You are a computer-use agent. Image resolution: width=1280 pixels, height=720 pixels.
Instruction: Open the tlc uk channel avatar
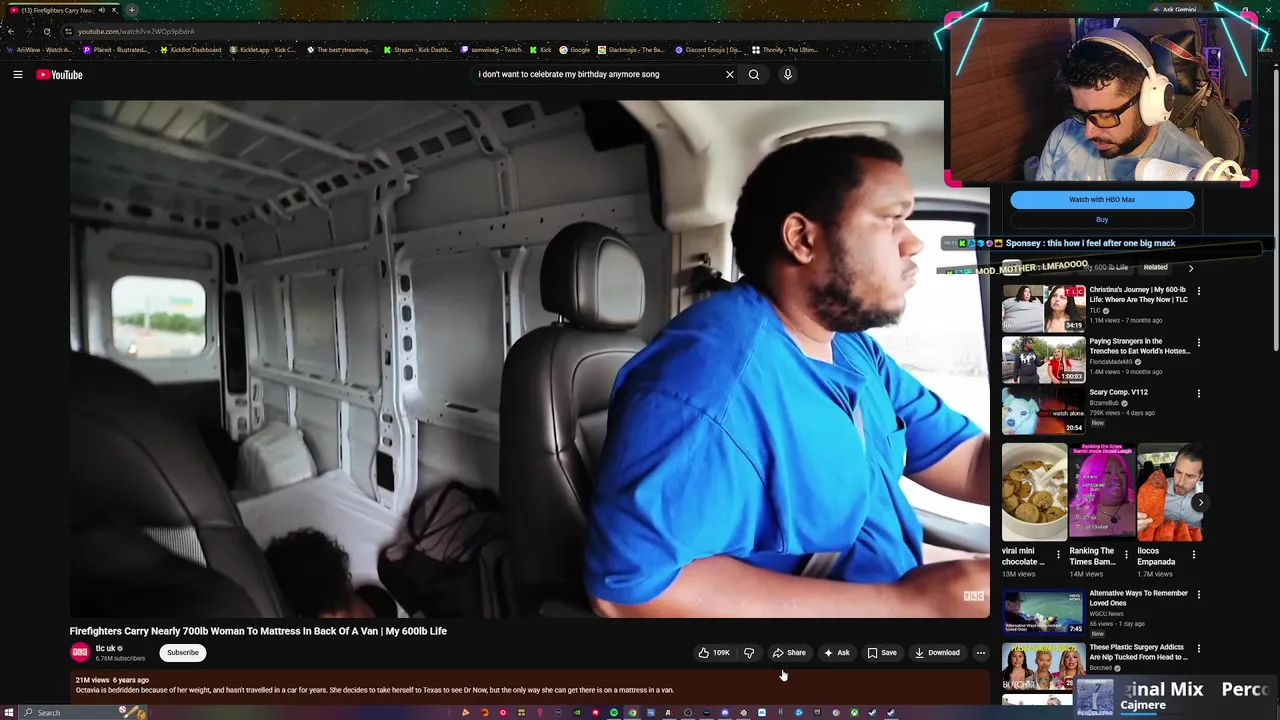tap(80, 653)
